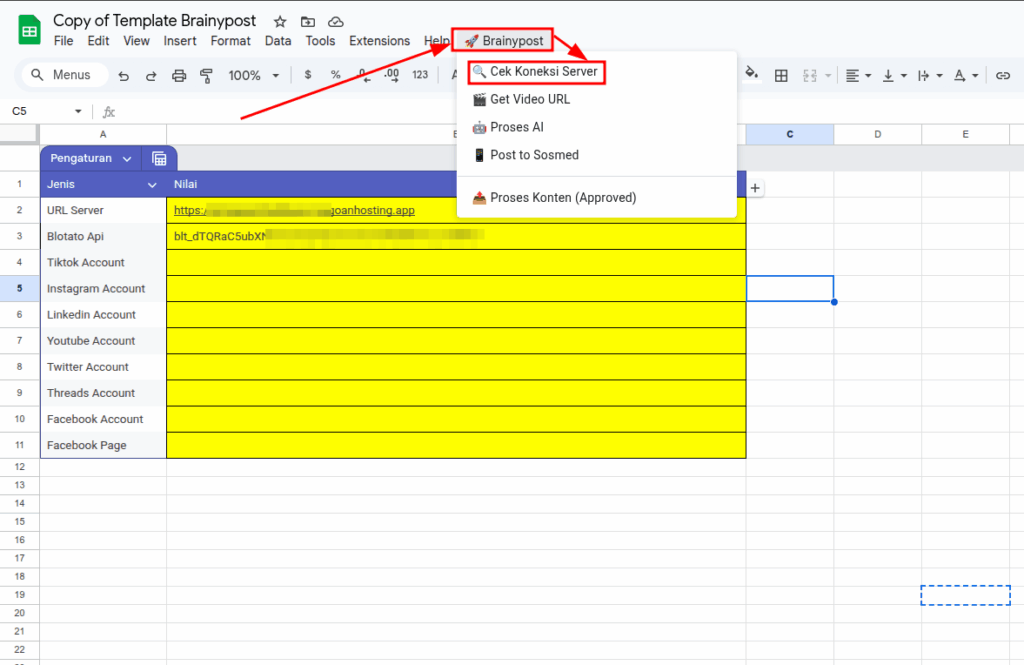The image size is (1024, 665).
Task: Open the zoom 100% dropdown
Action: point(254,75)
